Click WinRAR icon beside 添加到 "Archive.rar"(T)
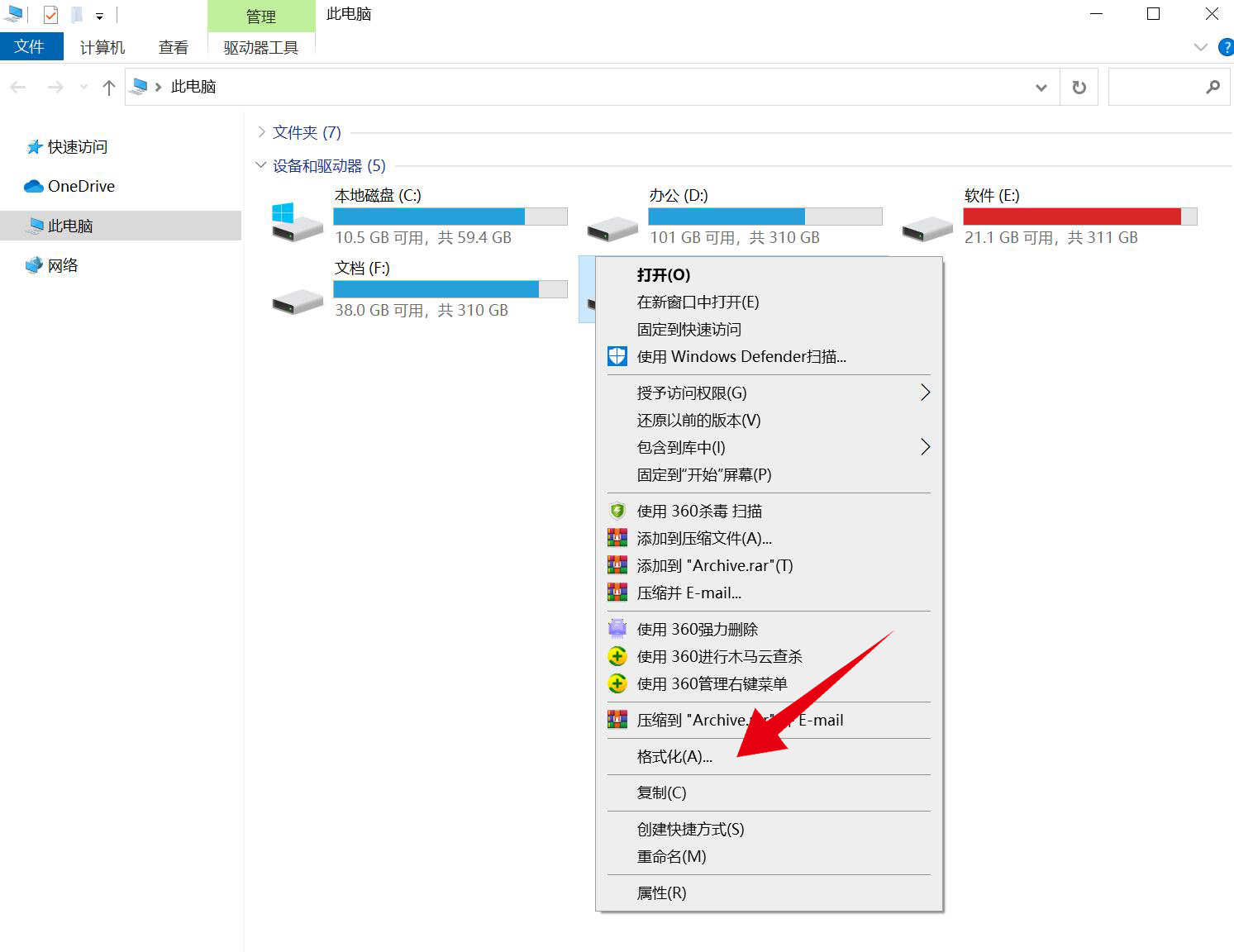Viewport: 1234px width, 952px height. [x=617, y=565]
